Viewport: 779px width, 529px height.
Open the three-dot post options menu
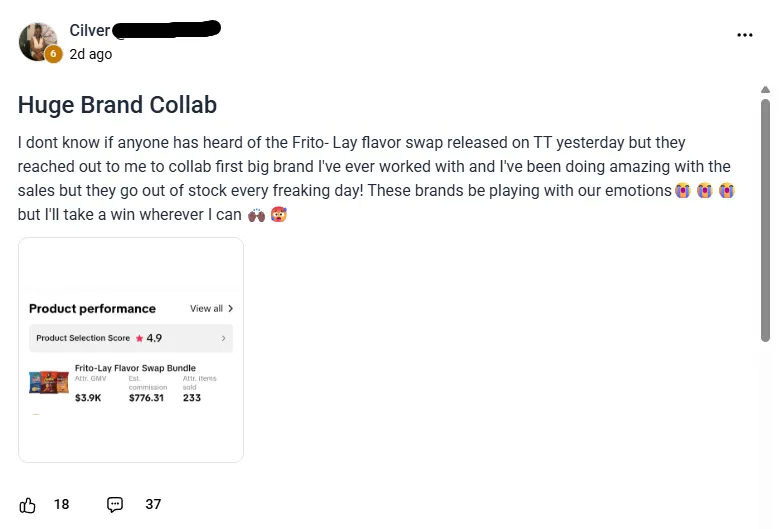click(744, 35)
